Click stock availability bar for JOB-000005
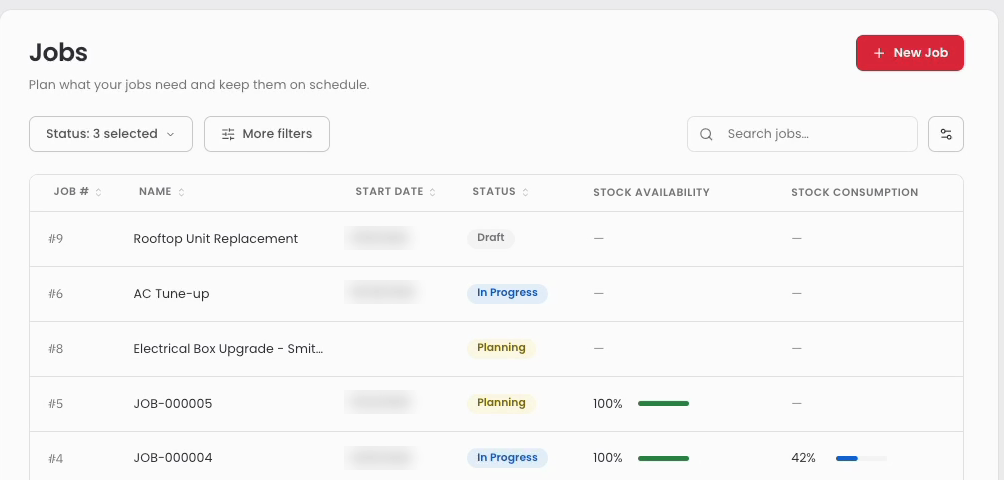This screenshot has width=1005, height=480. (663, 404)
